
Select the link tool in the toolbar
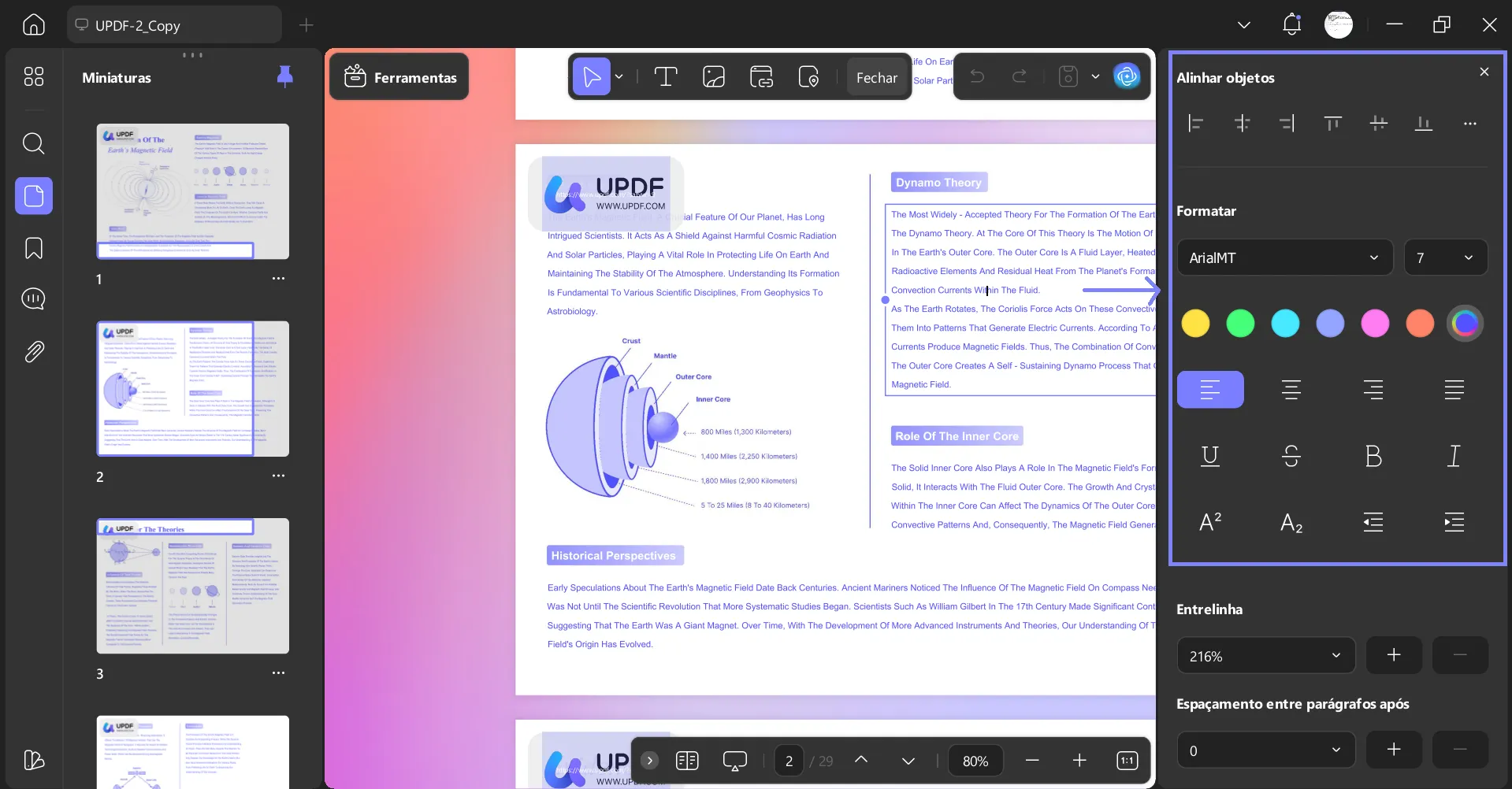(761, 76)
